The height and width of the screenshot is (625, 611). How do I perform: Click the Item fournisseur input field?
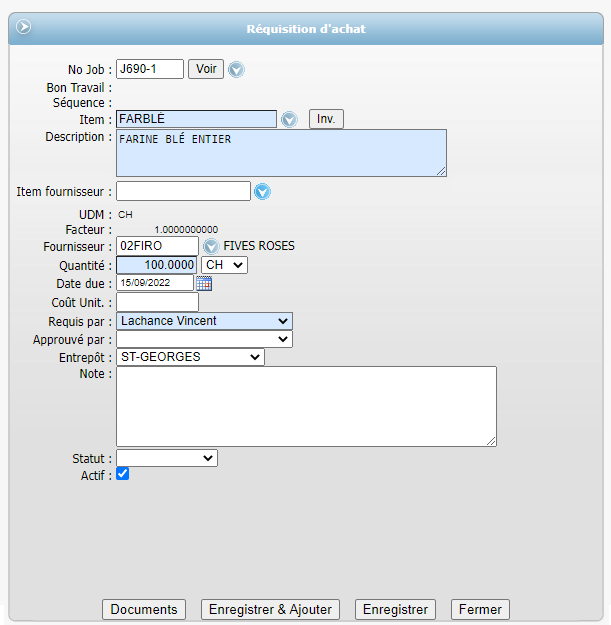pos(183,191)
